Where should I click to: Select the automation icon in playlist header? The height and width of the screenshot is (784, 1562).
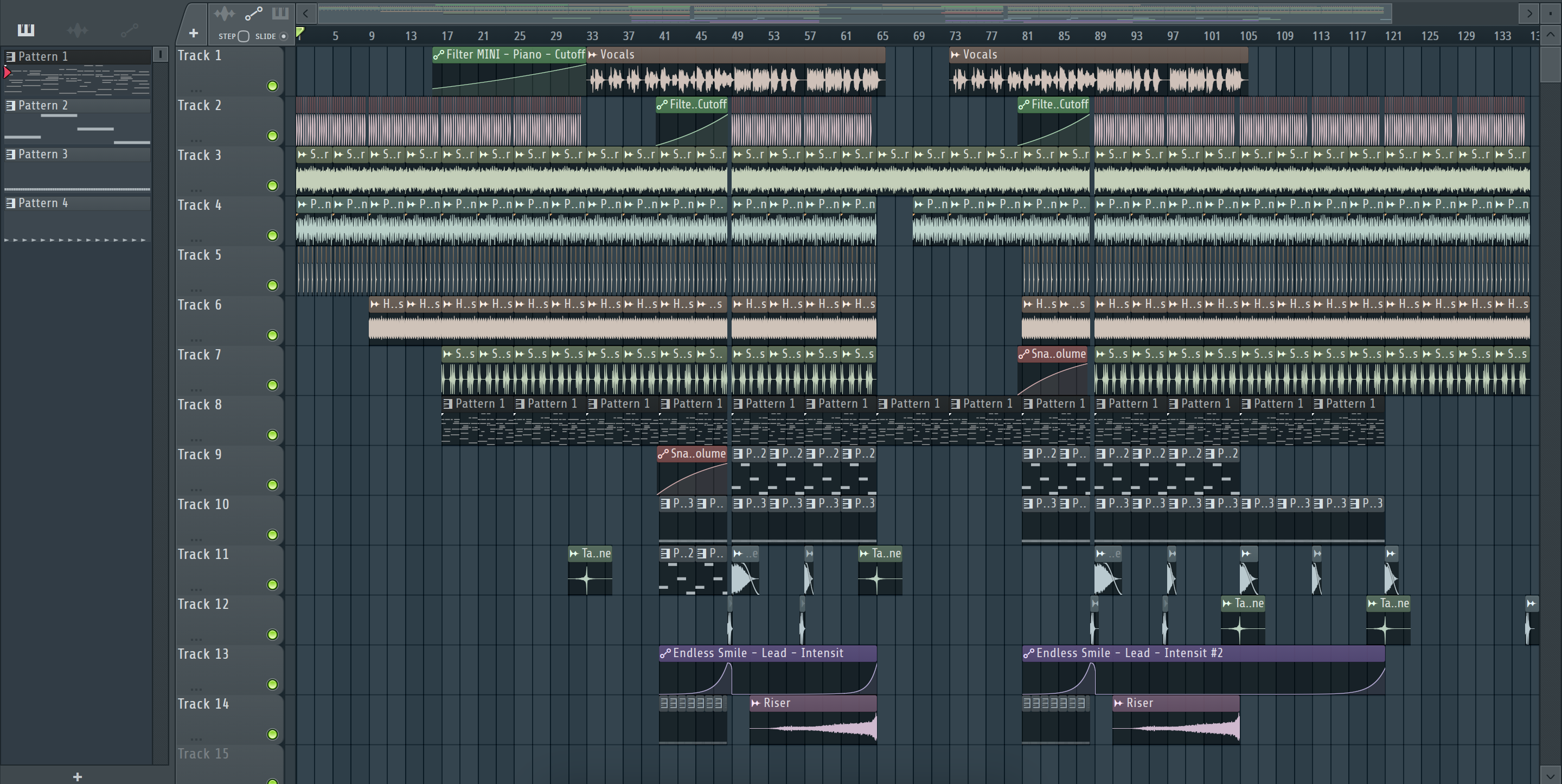point(253,14)
